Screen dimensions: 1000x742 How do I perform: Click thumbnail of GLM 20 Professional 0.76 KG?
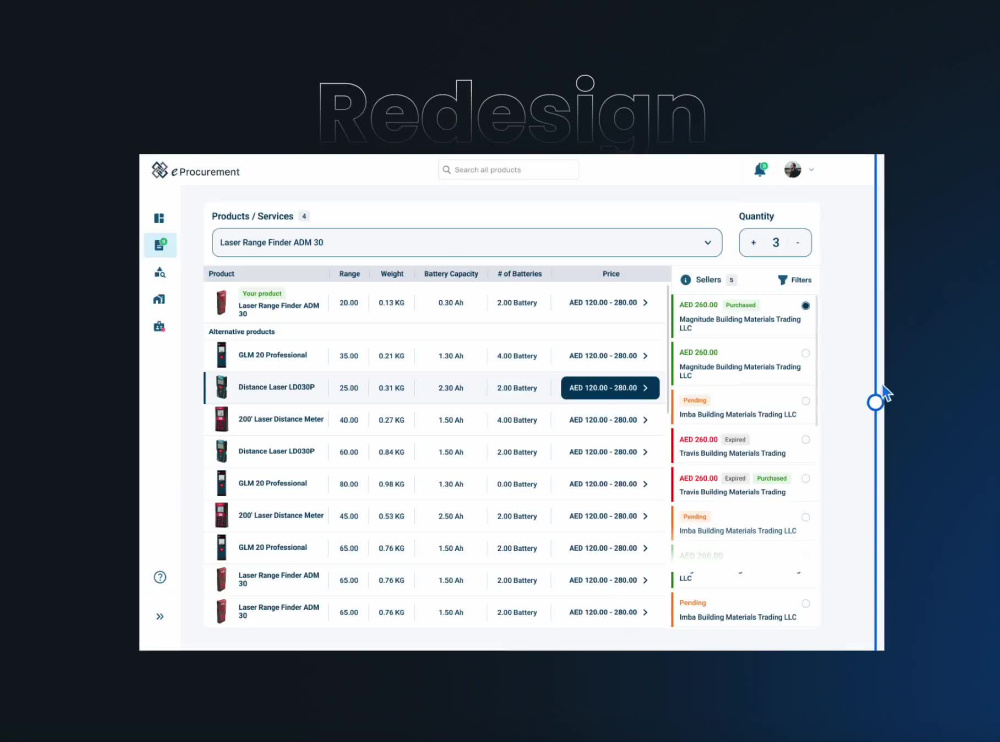coord(221,547)
